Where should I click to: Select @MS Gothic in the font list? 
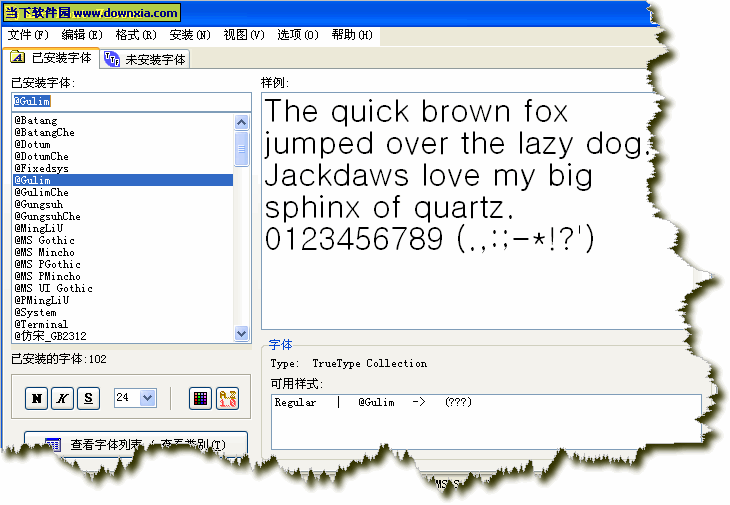123,241
